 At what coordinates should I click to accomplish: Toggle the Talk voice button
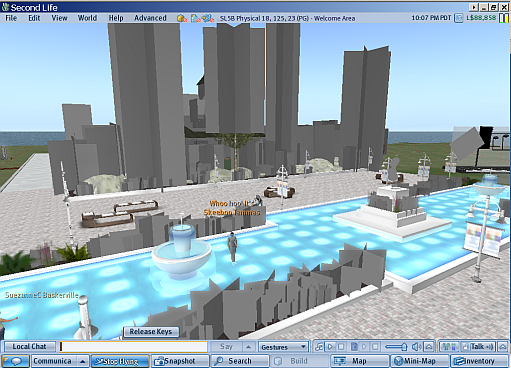[x=478, y=347]
